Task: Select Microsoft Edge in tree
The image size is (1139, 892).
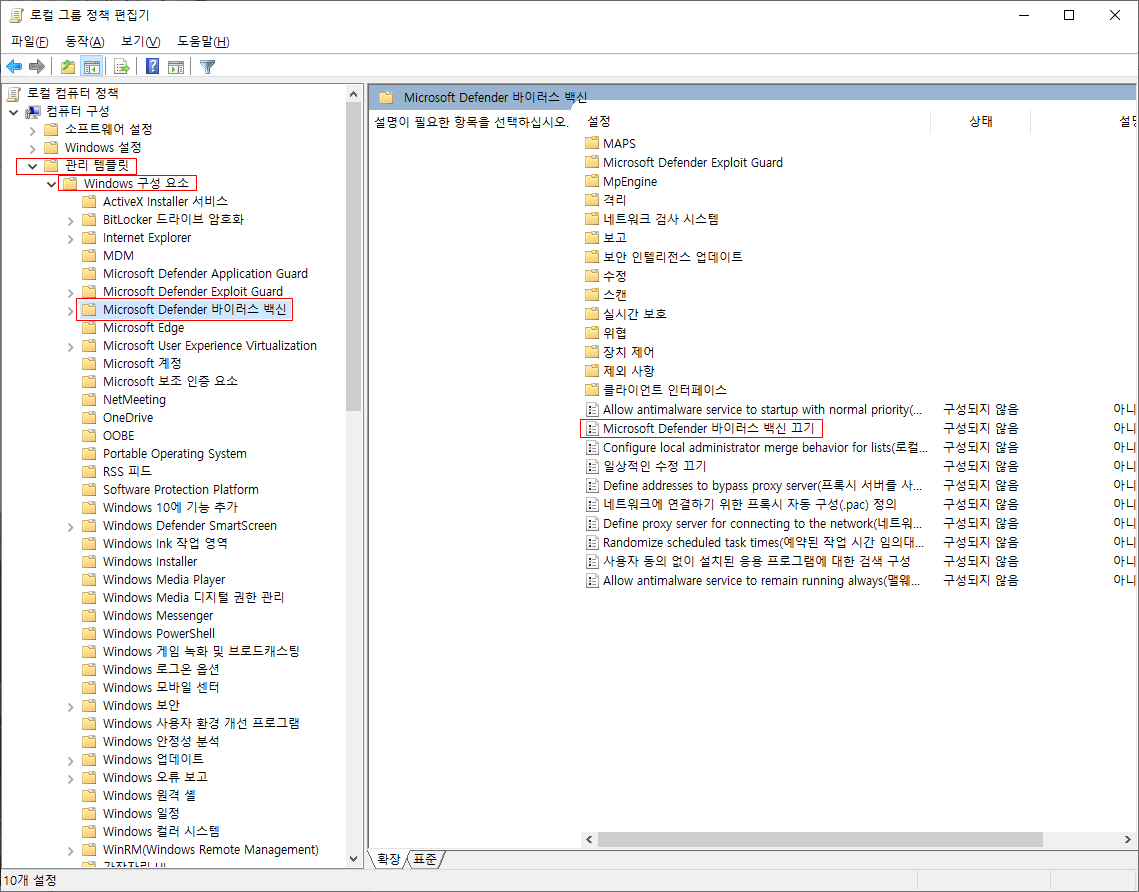Action: (143, 328)
